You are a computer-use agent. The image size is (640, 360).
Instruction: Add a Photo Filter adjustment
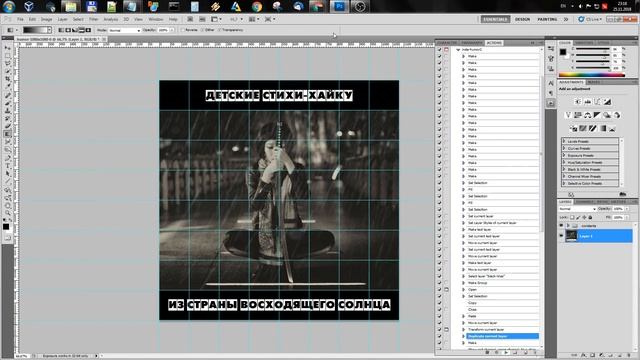click(607, 115)
